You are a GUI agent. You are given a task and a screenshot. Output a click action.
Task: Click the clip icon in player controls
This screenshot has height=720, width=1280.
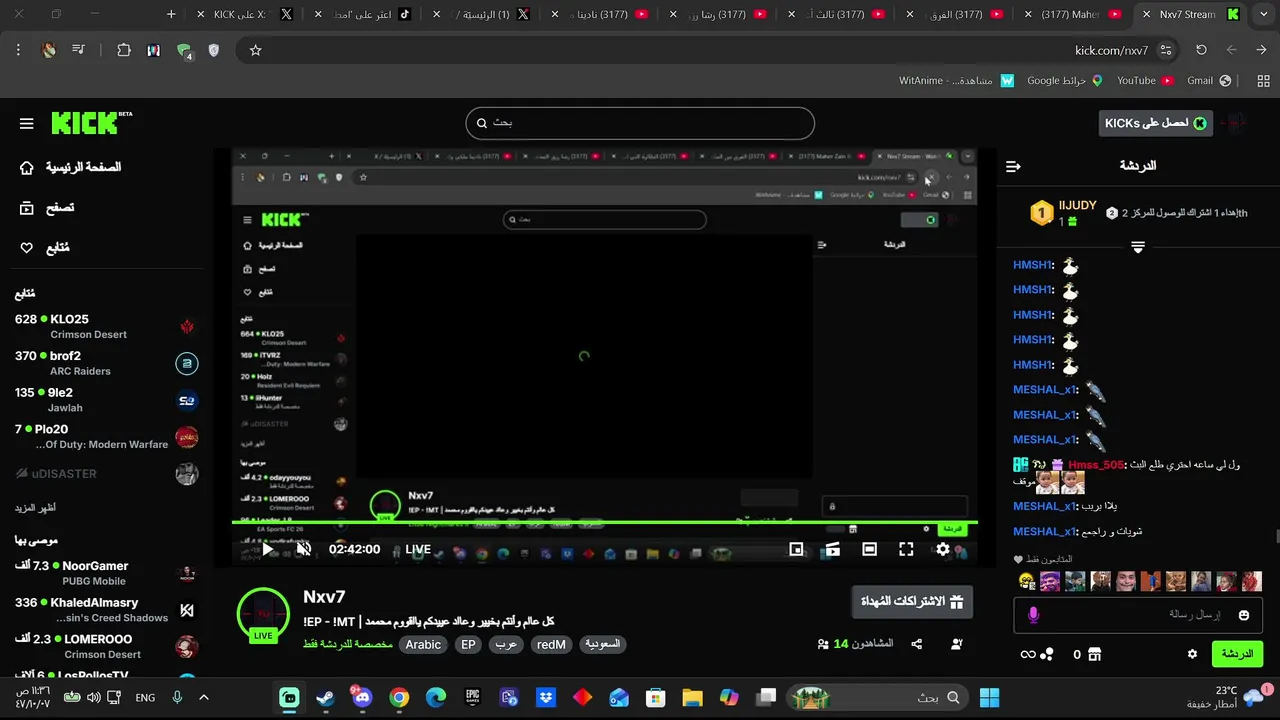click(x=832, y=549)
